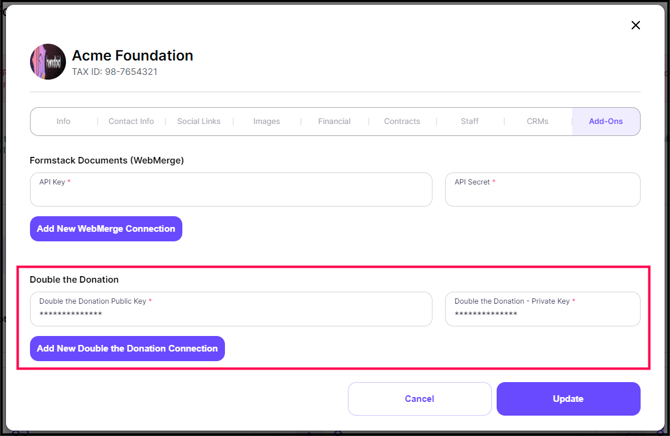
Task: Select the Images tab
Action: point(266,122)
